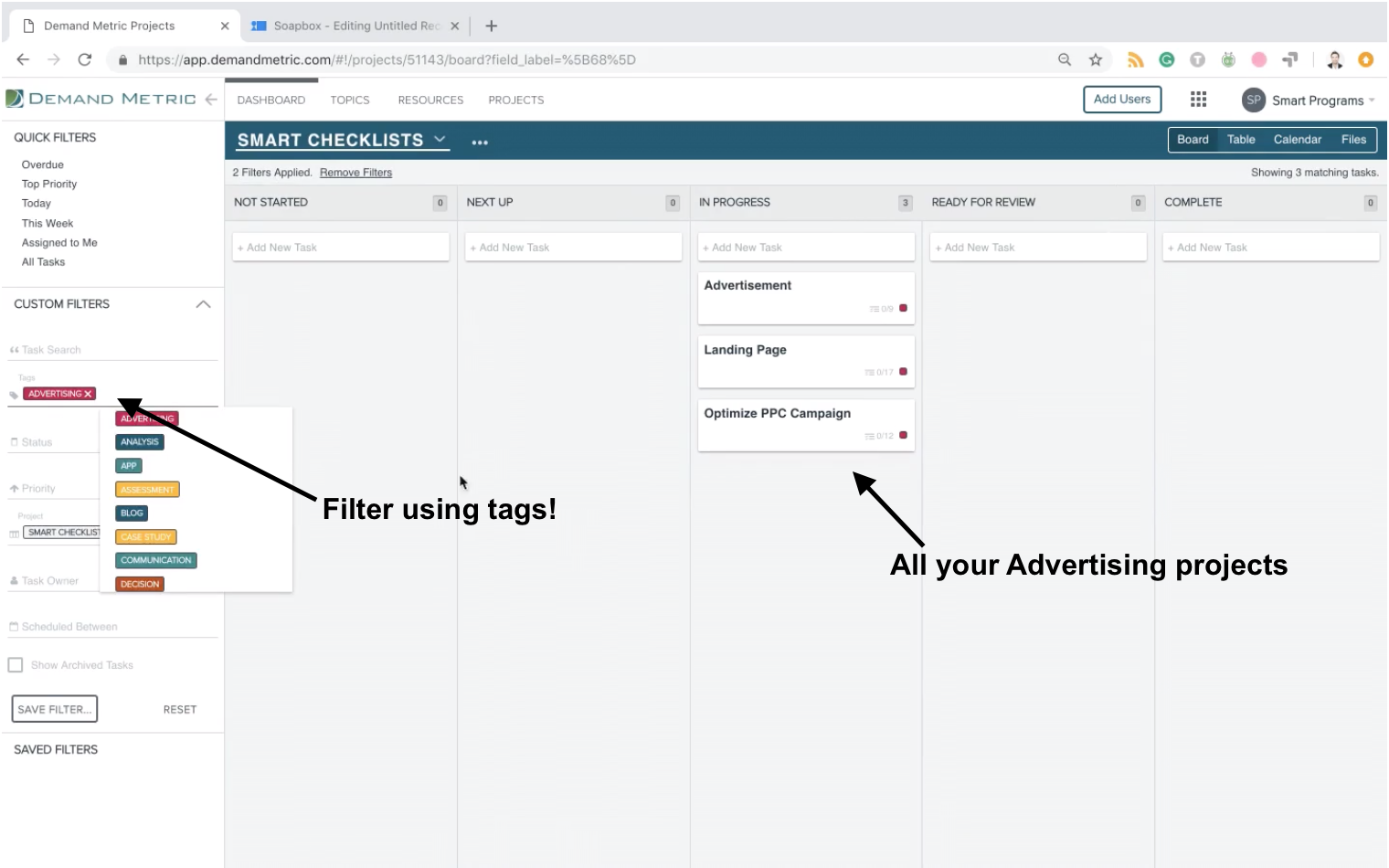This screenshot has width=1389, height=868.
Task: Click browser forward arrow
Action: point(54,59)
